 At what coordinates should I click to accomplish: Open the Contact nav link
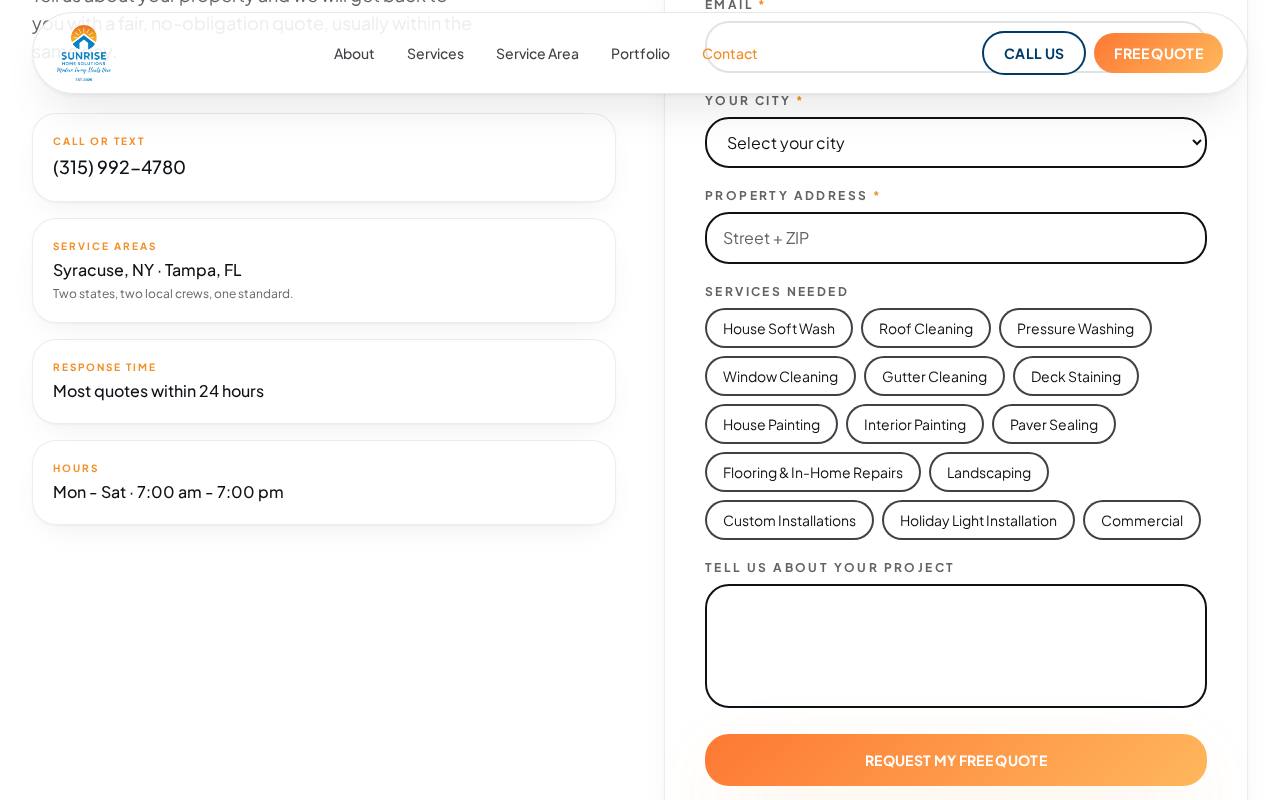pyautogui.click(x=730, y=53)
